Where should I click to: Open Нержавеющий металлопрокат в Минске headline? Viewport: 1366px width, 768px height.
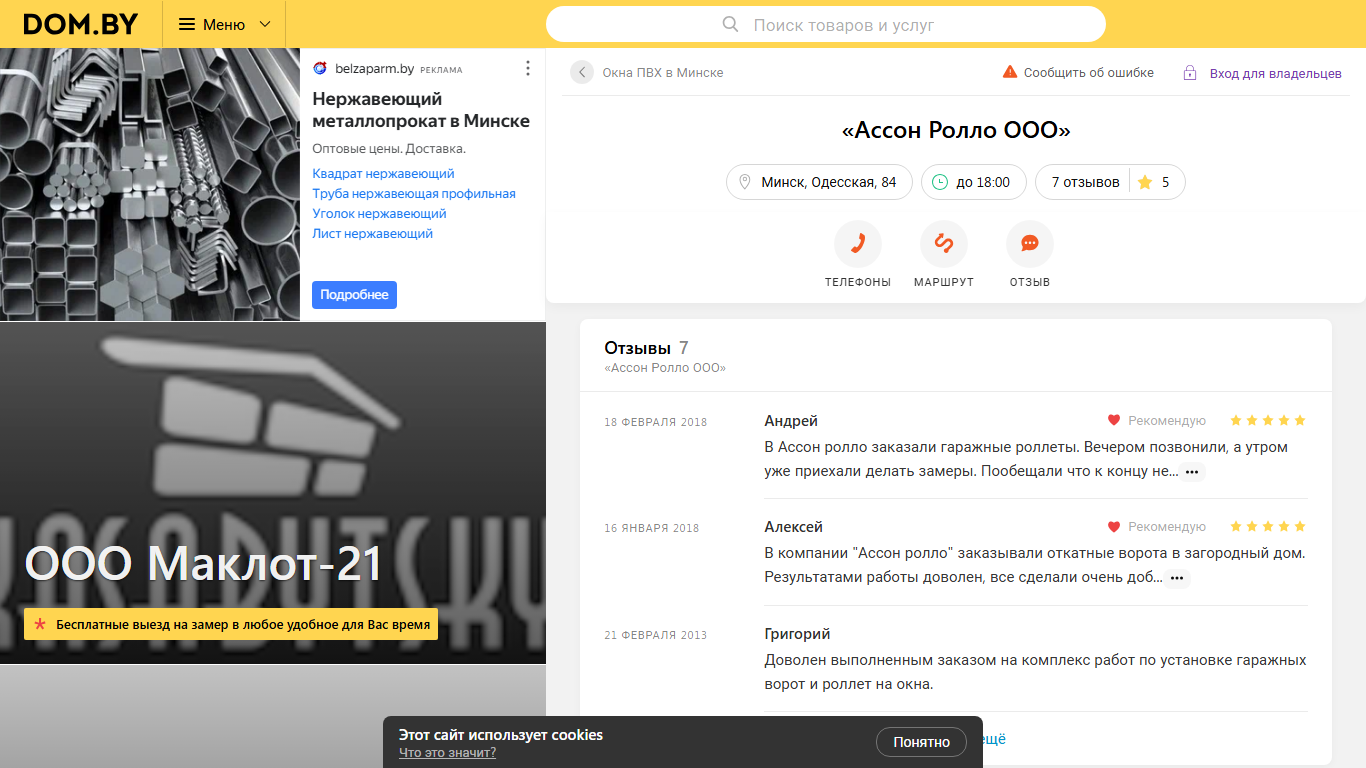pyautogui.click(x=421, y=110)
